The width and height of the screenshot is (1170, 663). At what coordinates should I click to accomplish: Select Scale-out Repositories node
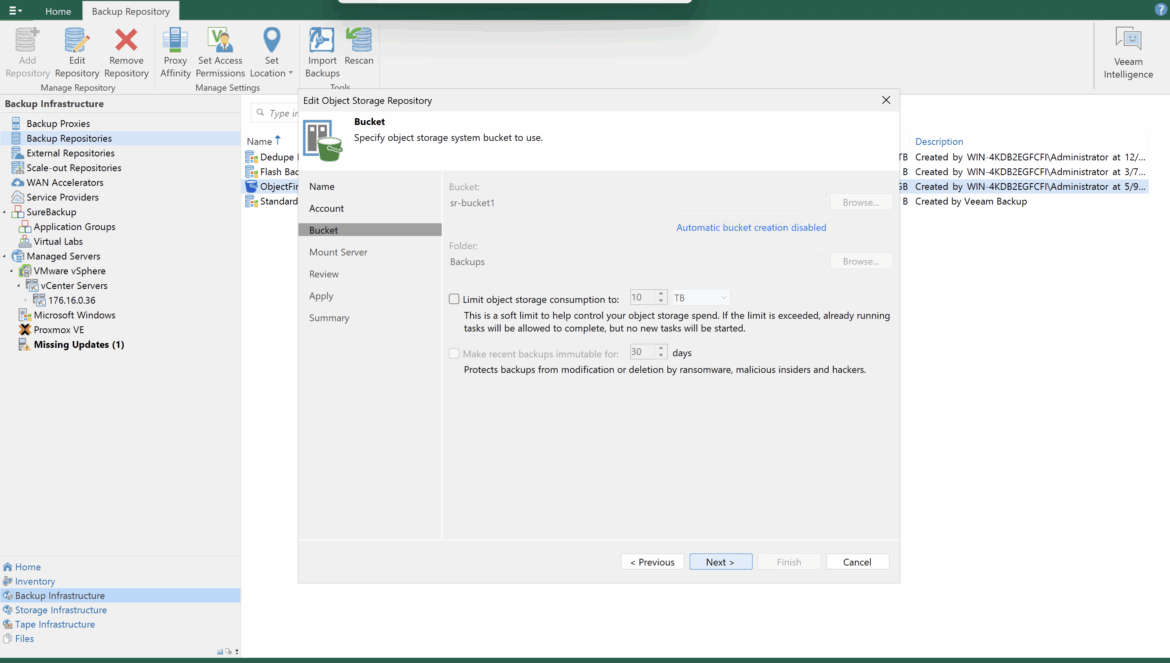pyautogui.click(x=73, y=169)
